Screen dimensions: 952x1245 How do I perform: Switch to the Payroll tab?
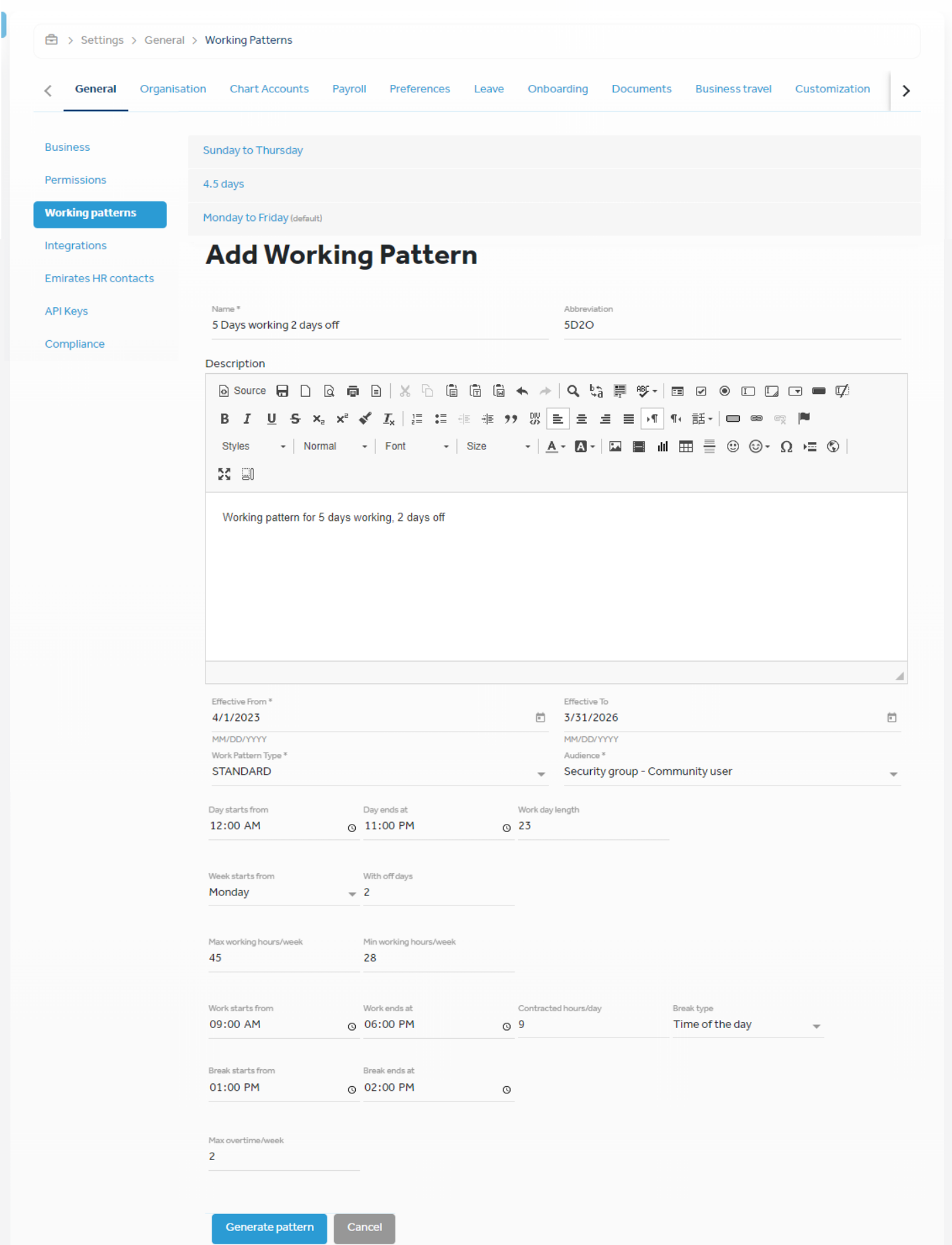pos(349,89)
